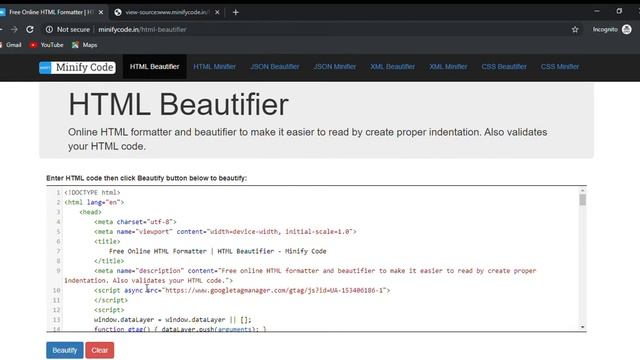The height and width of the screenshot is (360, 640).
Task: Open the Incognito profile icon
Action: [x=627, y=29]
